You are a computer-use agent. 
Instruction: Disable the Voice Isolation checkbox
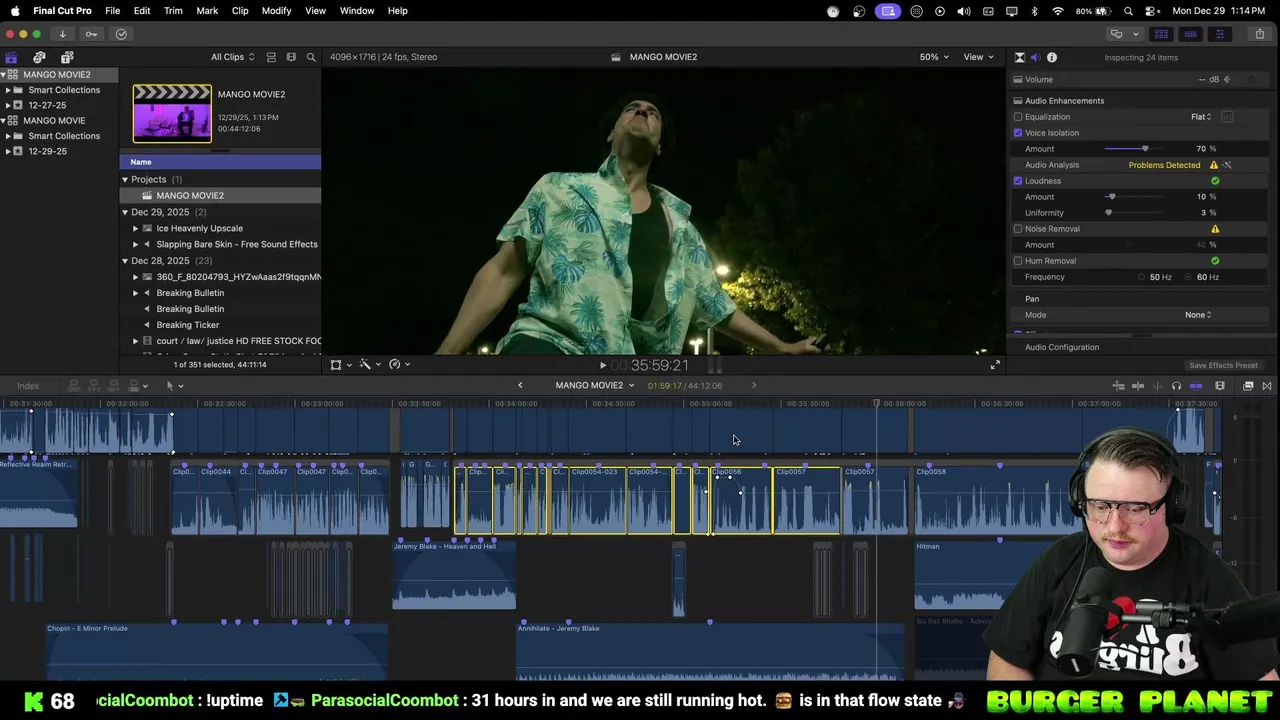tap(1018, 133)
